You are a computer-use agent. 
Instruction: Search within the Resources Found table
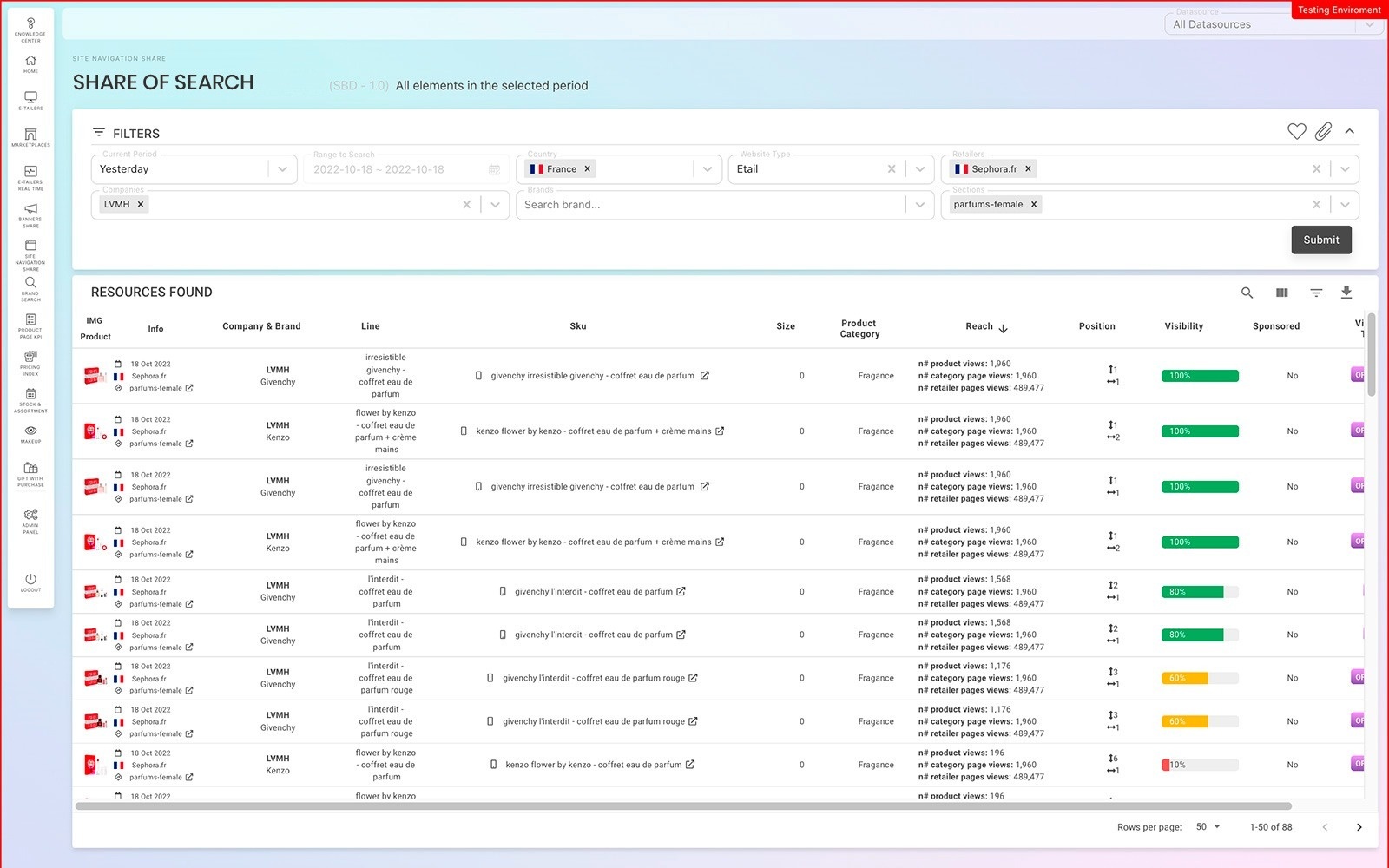[x=1247, y=293]
